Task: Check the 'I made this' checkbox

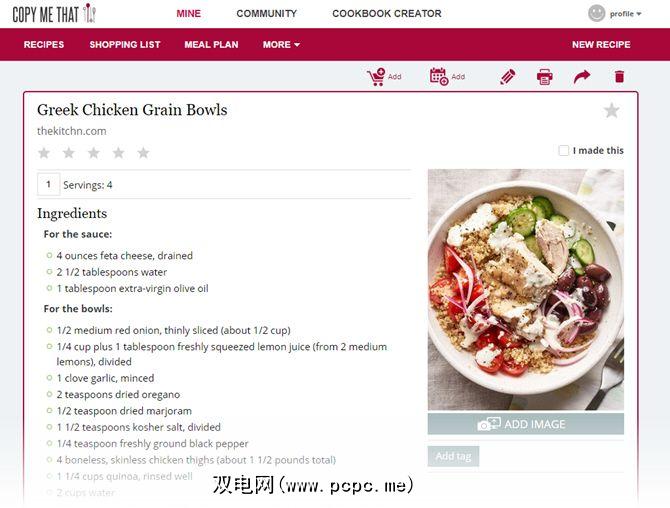Action: pos(564,150)
